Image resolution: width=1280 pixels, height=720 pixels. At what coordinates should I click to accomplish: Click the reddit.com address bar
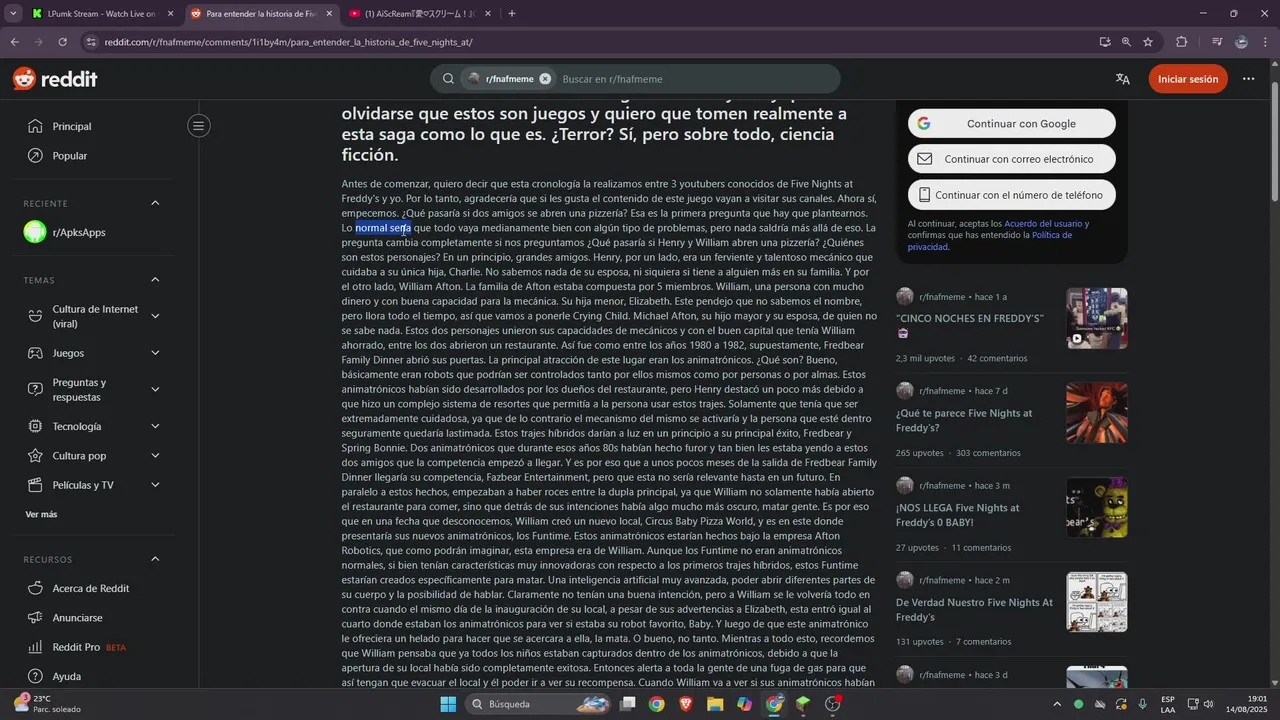tap(590, 42)
